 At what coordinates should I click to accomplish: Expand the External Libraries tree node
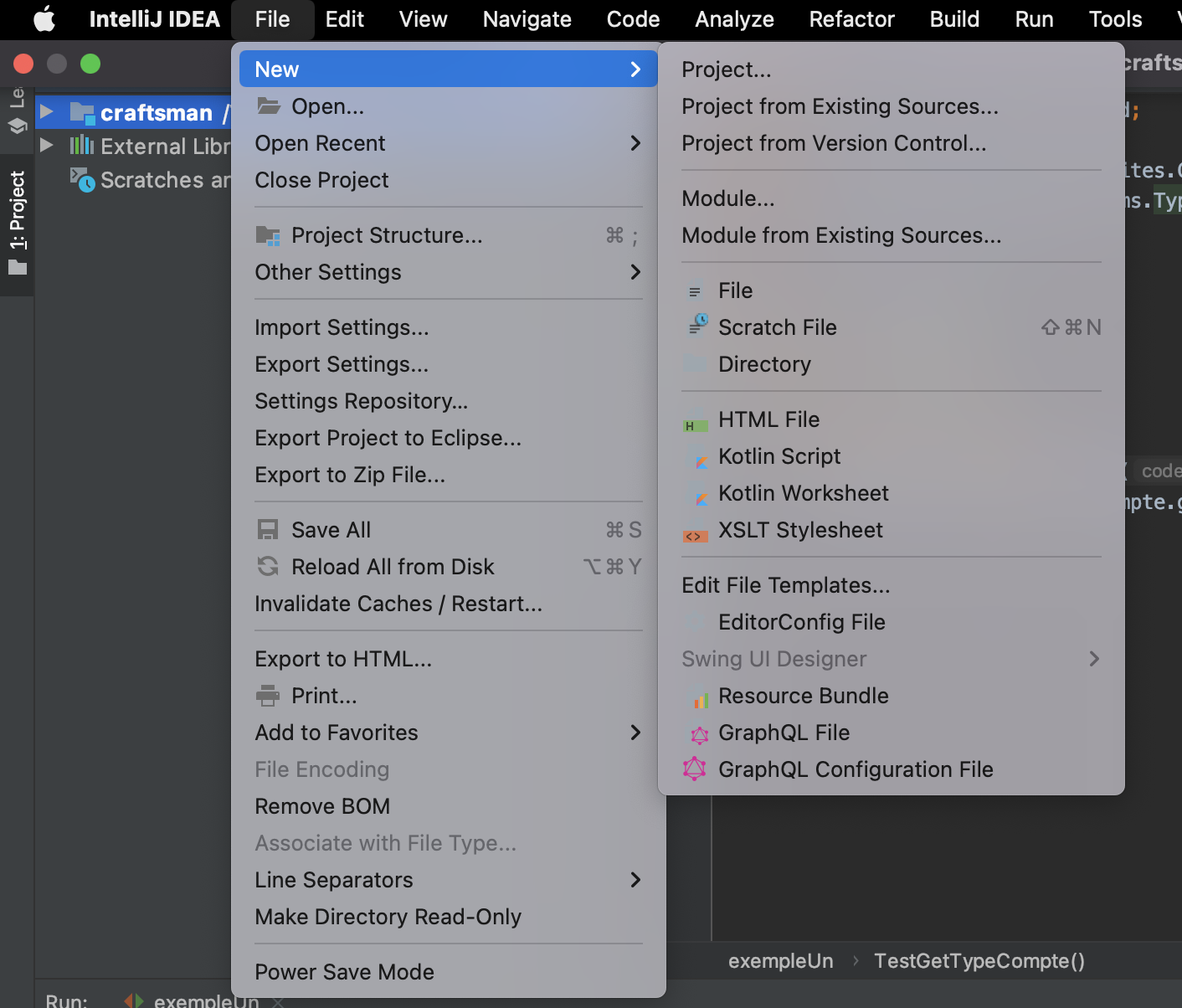pyautogui.click(x=47, y=145)
